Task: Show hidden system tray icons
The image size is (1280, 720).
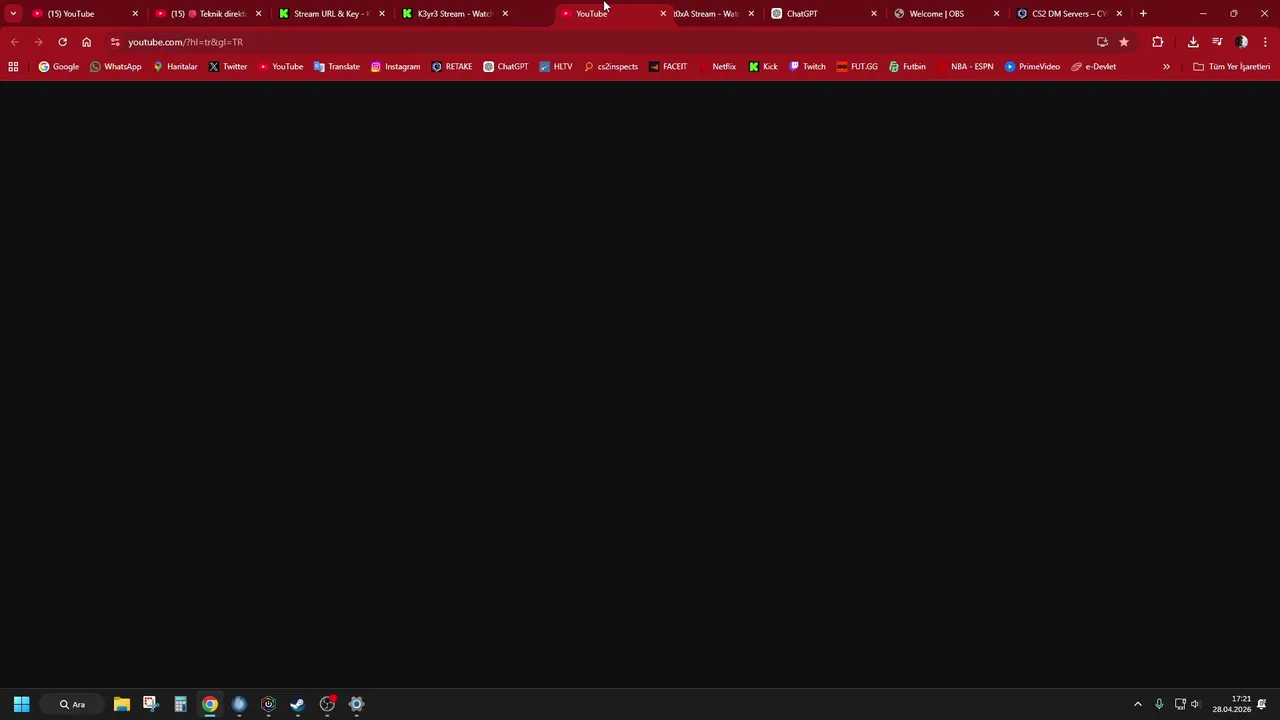Action: point(1137,704)
